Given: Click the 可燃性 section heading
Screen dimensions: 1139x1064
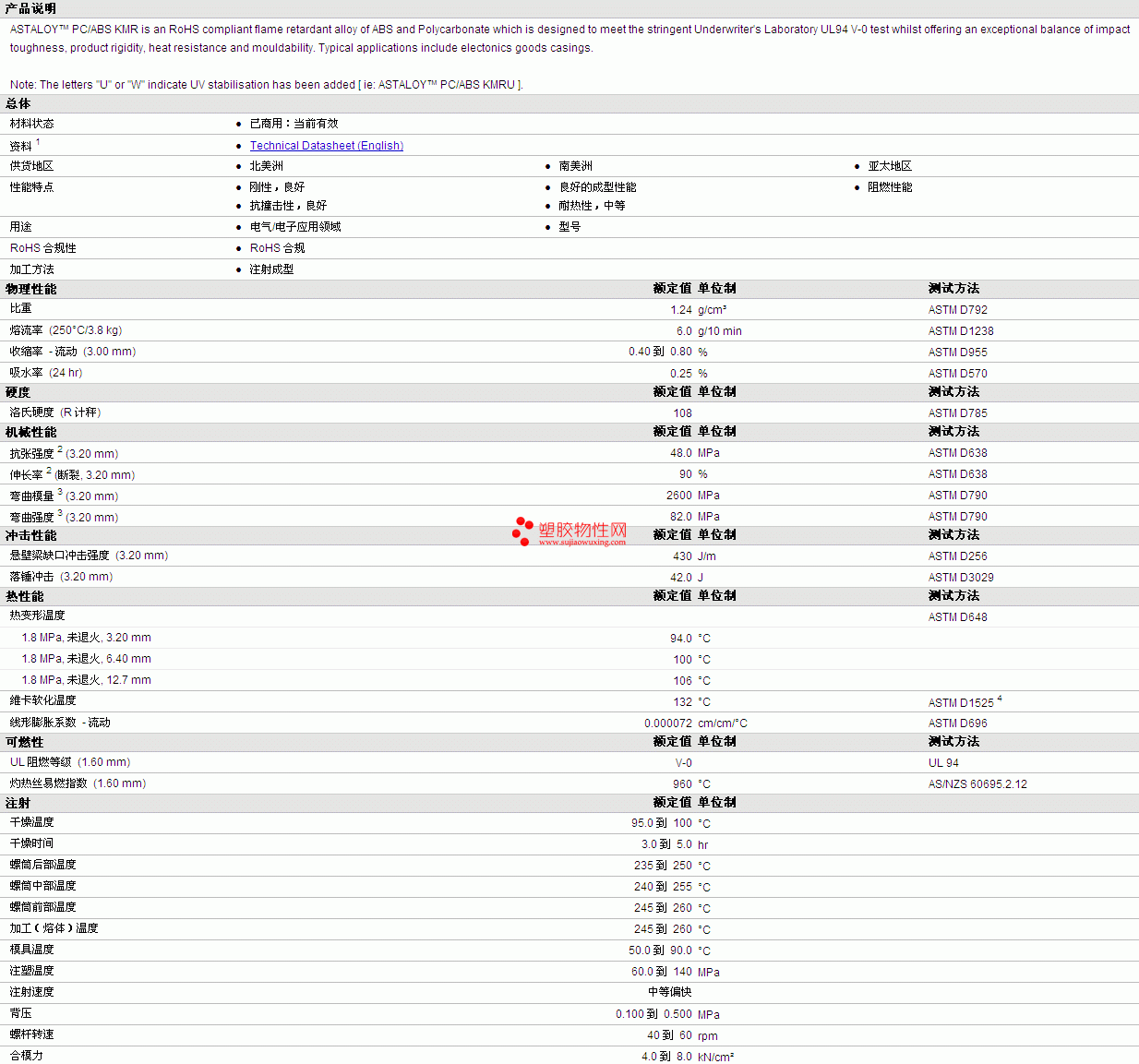Looking at the screenshot, I should (25, 742).
